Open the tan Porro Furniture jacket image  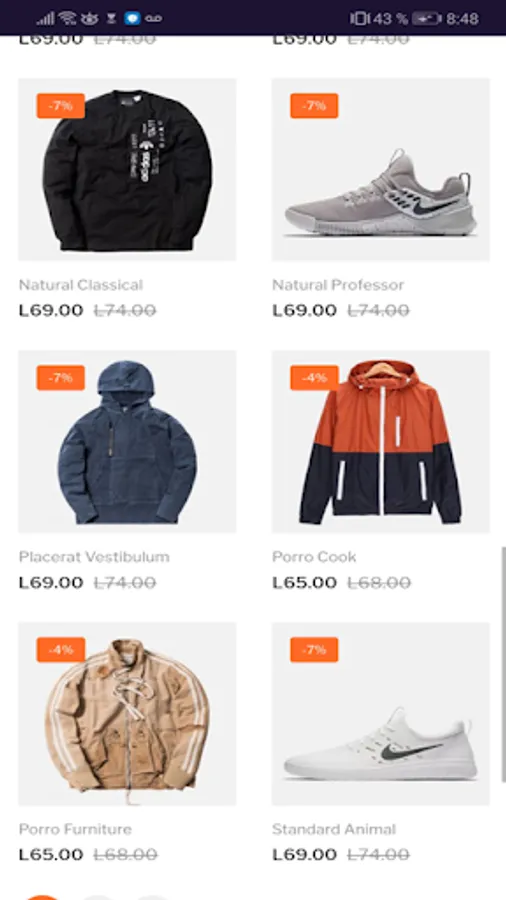click(x=127, y=713)
